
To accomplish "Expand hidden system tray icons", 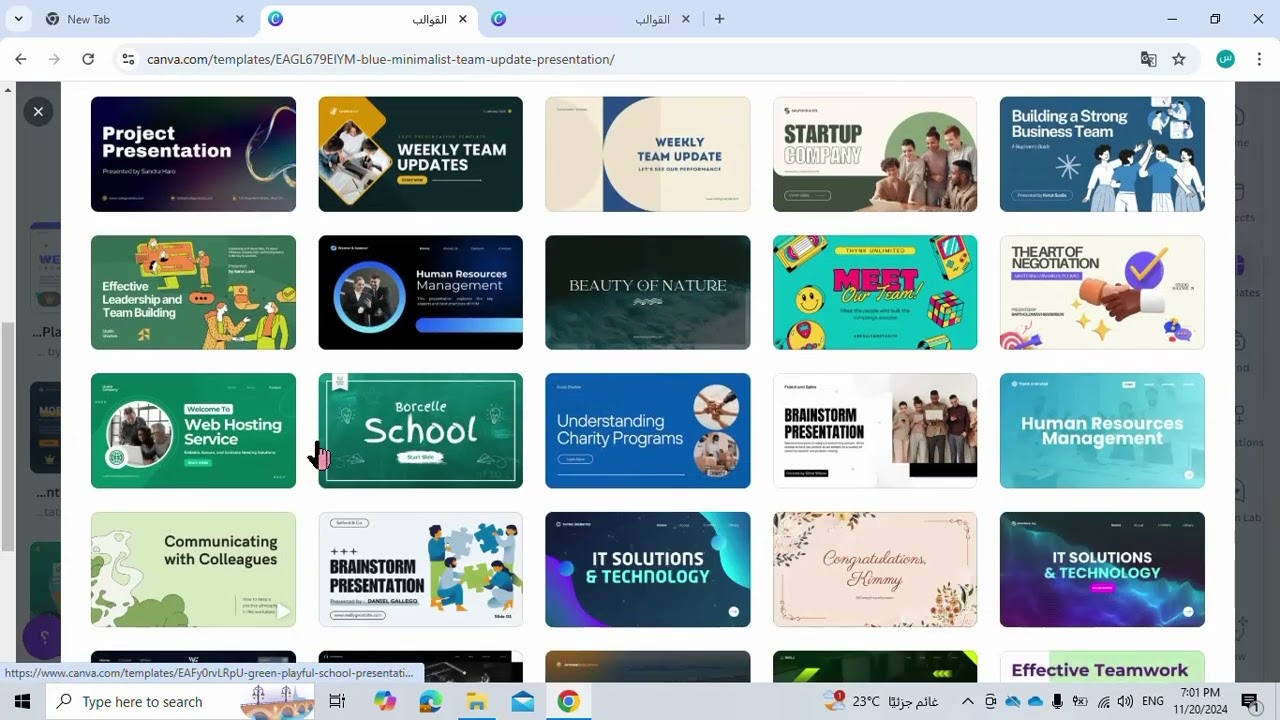I will tap(968, 702).
